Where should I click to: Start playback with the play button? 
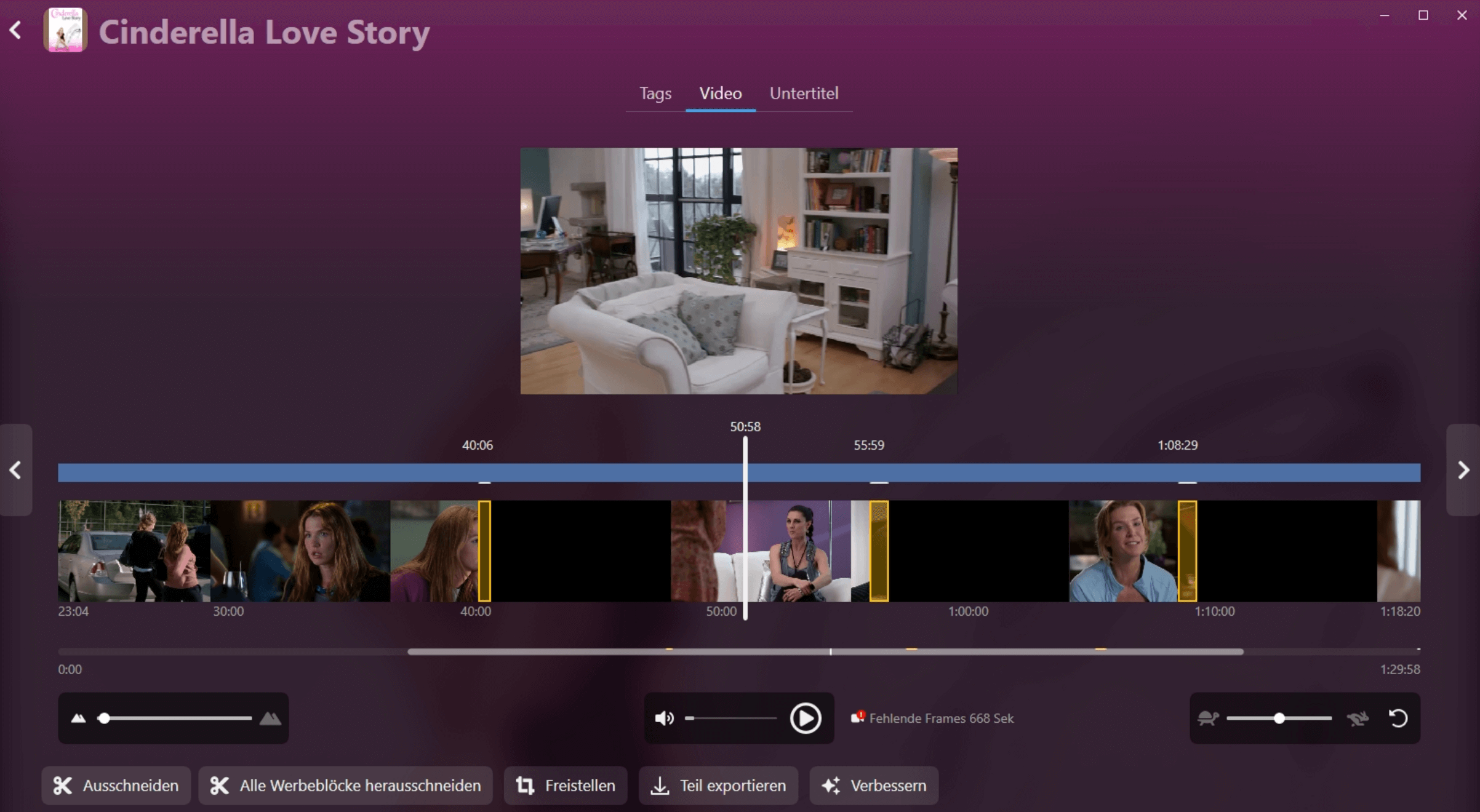pyautogui.click(x=806, y=718)
